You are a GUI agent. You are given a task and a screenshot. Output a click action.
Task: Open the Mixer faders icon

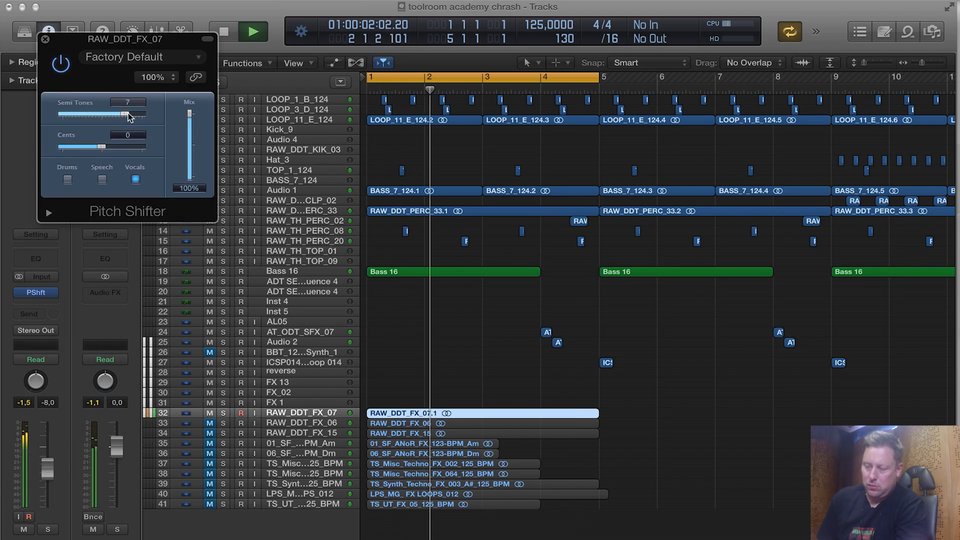tap(156, 30)
